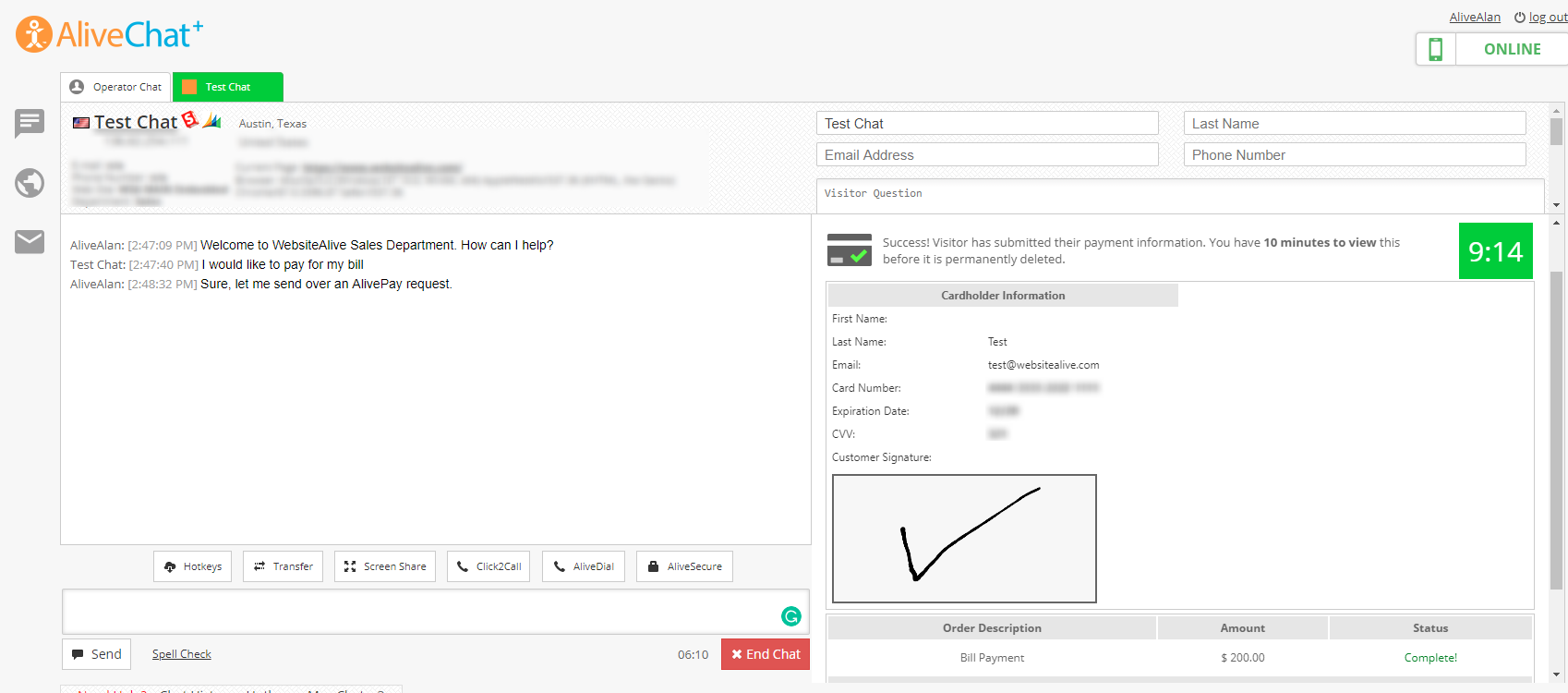Click the Cardholder Information header
The height and width of the screenshot is (693, 1568).
[1003, 296]
